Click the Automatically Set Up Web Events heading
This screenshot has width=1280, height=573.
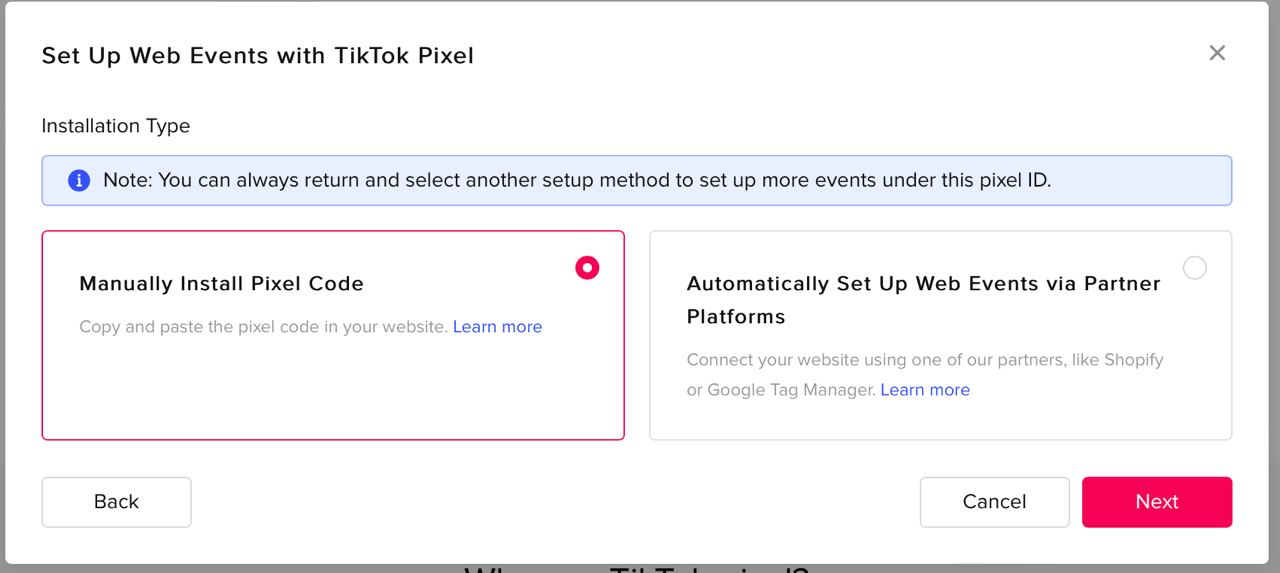tap(923, 284)
